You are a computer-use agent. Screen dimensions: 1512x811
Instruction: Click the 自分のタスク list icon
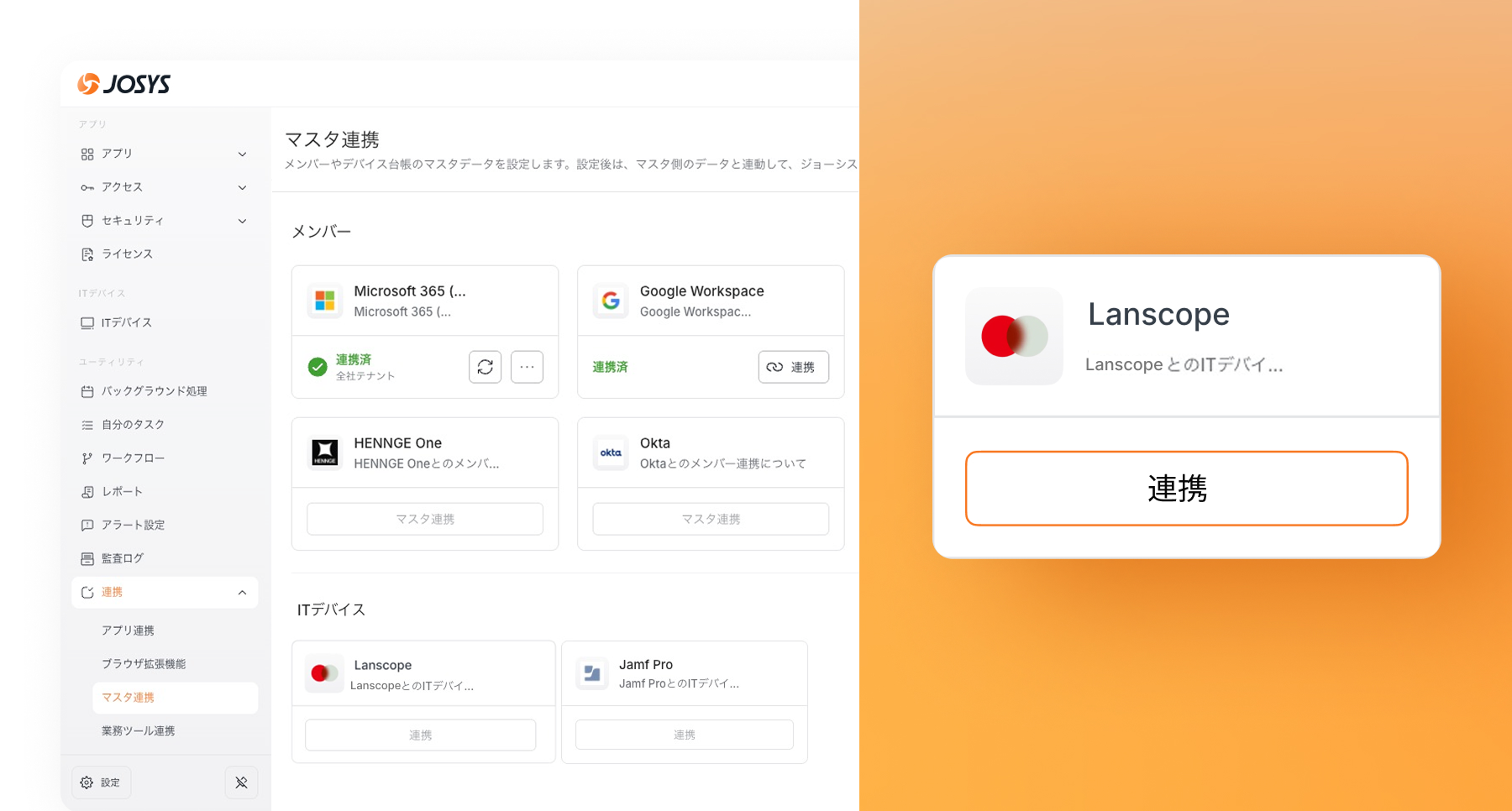coord(87,425)
